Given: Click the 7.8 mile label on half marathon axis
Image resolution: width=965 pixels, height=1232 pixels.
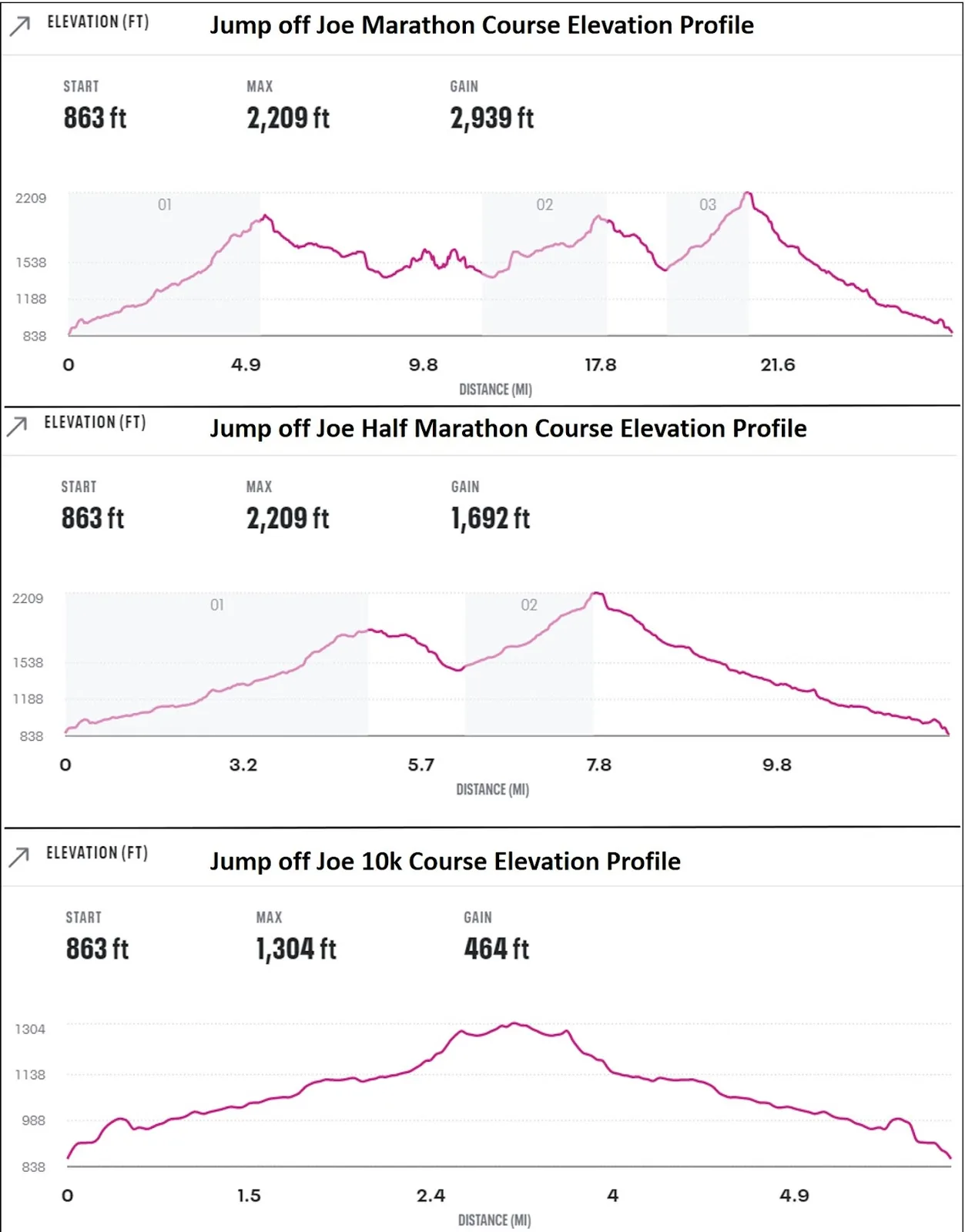Looking at the screenshot, I should [598, 765].
